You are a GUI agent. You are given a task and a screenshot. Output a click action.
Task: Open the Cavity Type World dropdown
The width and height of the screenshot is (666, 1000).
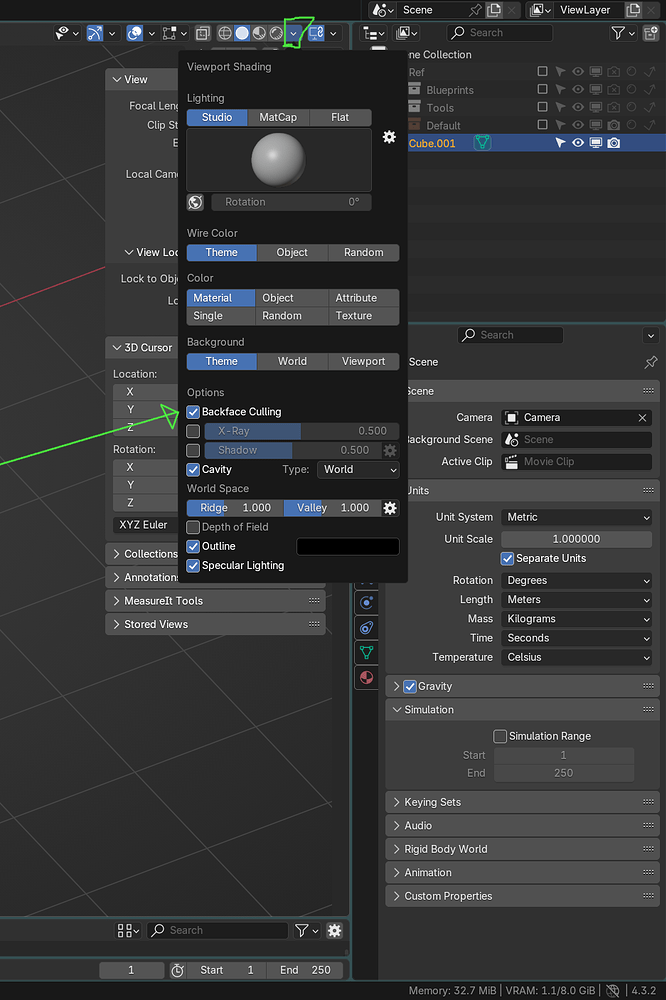358,469
